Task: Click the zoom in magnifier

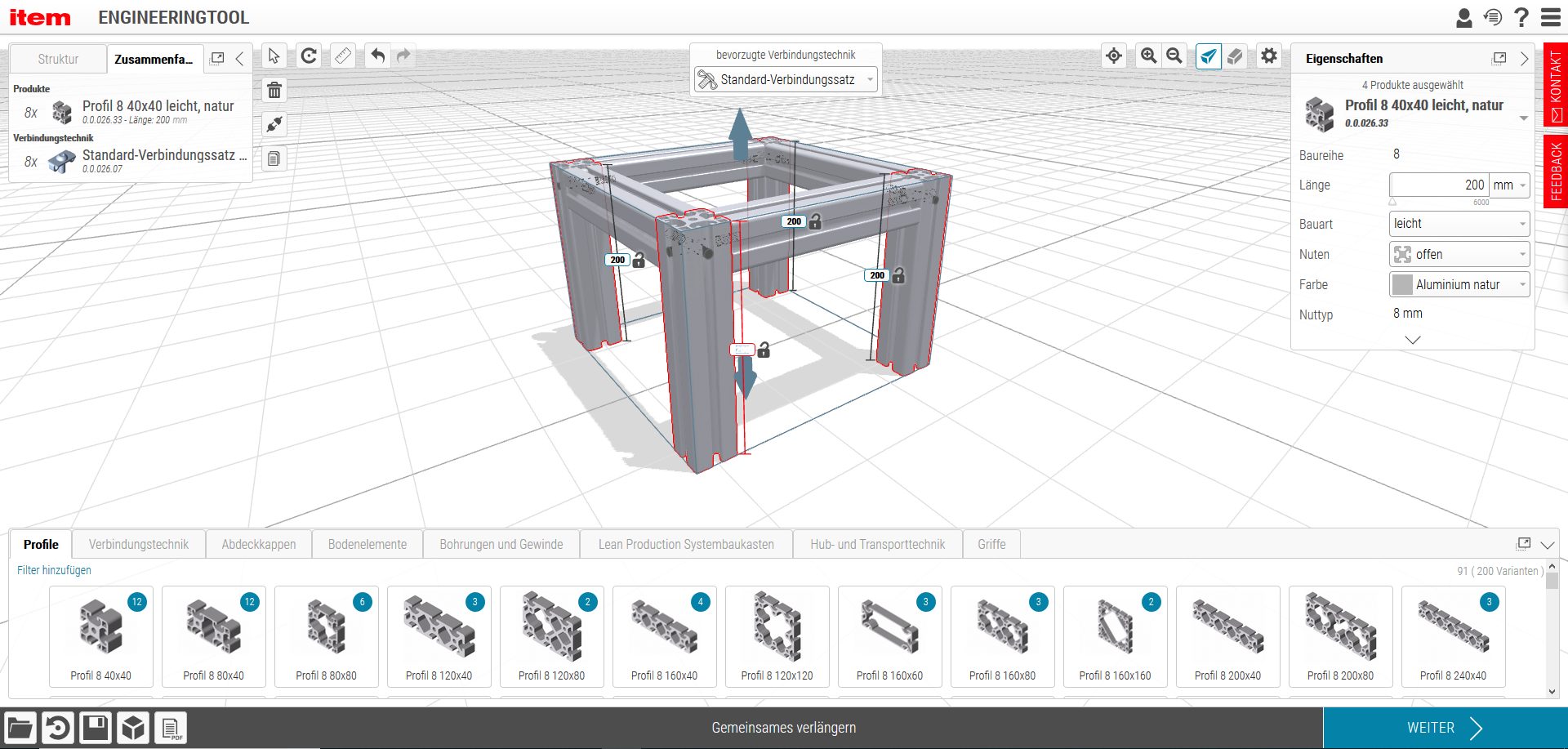Action: [1148, 56]
